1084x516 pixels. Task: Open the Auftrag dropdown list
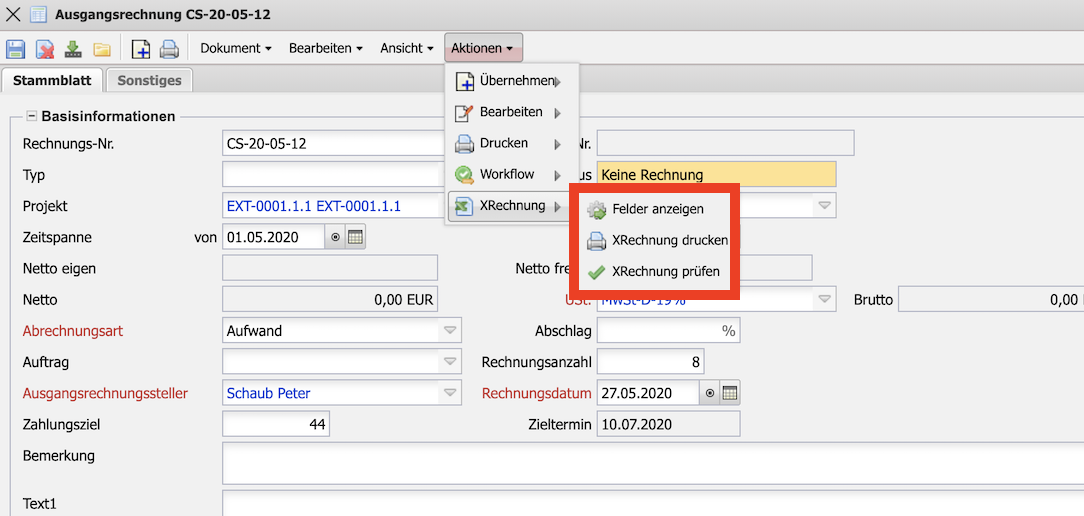pos(450,362)
